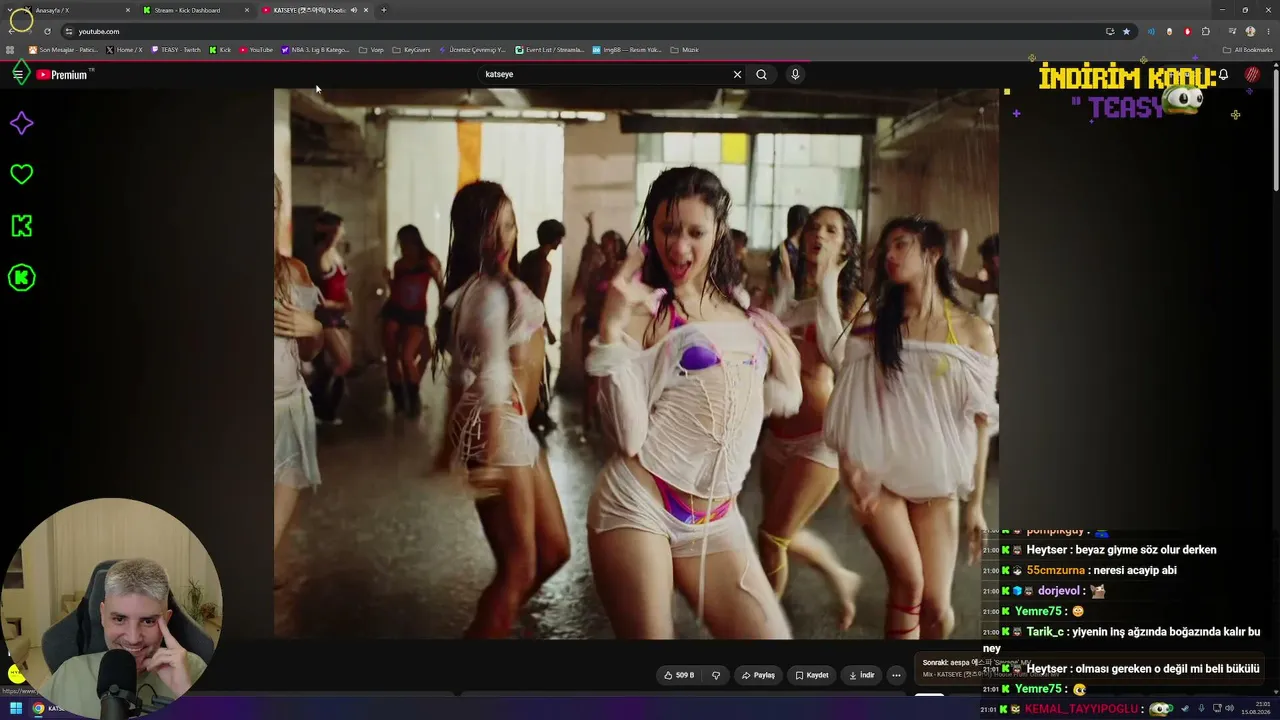
Task: Open ImgBB Resim Yük bookmark
Action: pyautogui.click(x=627, y=50)
